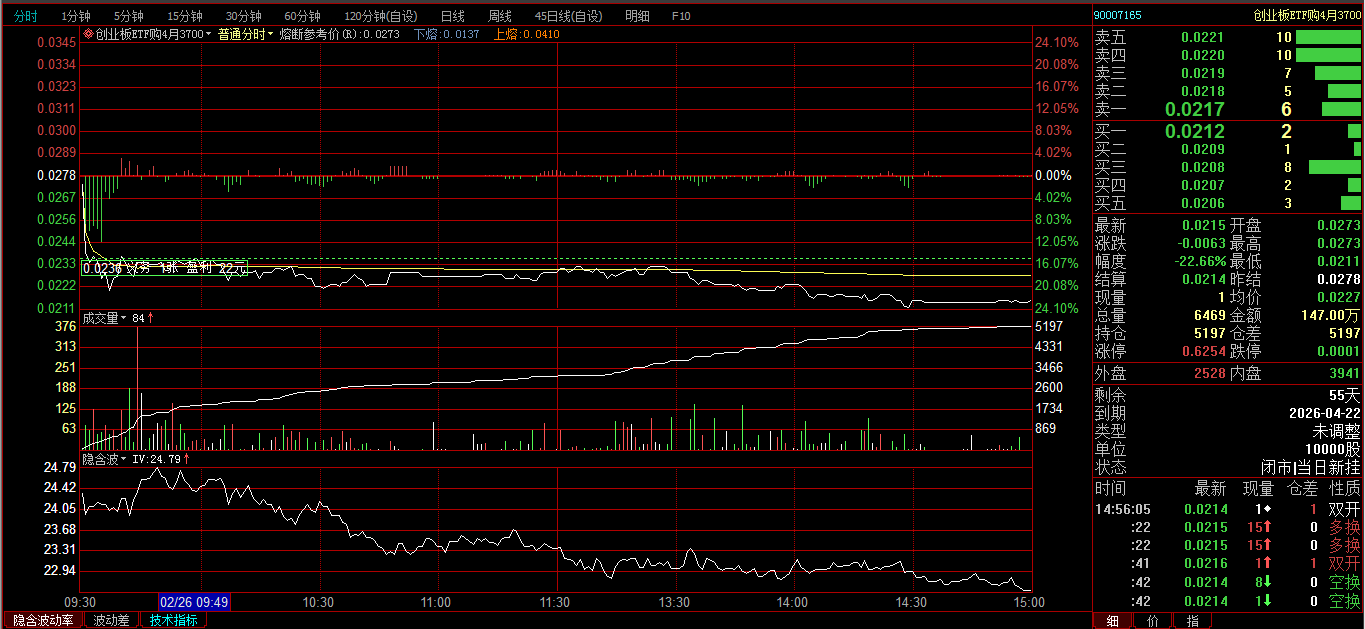Switch to the 价 tab in trades panel
Image resolution: width=1365 pixels, height=629 pixels.
click(x=1152, y=621)
